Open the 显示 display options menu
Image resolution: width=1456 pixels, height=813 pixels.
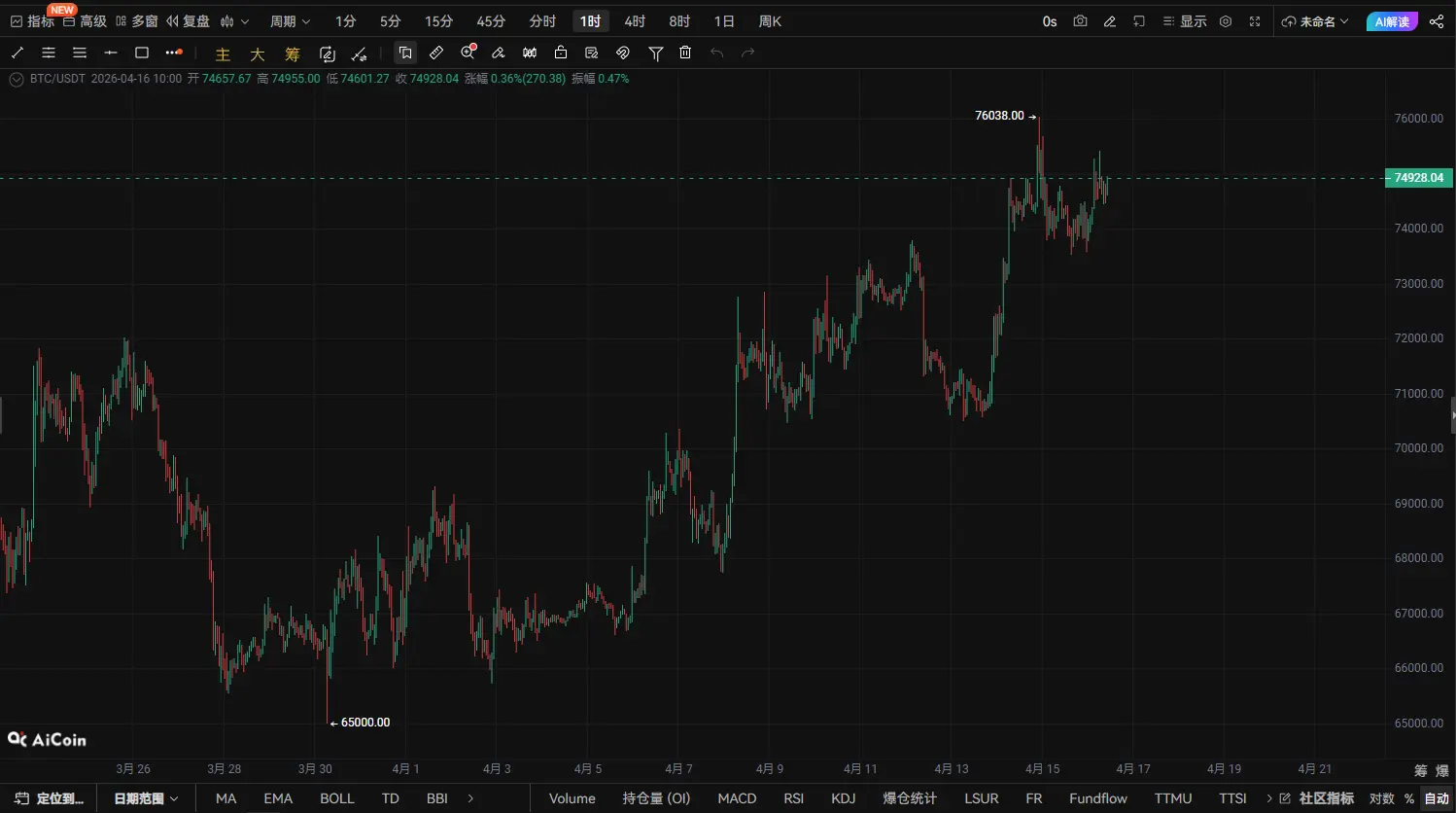(1185, 21)
